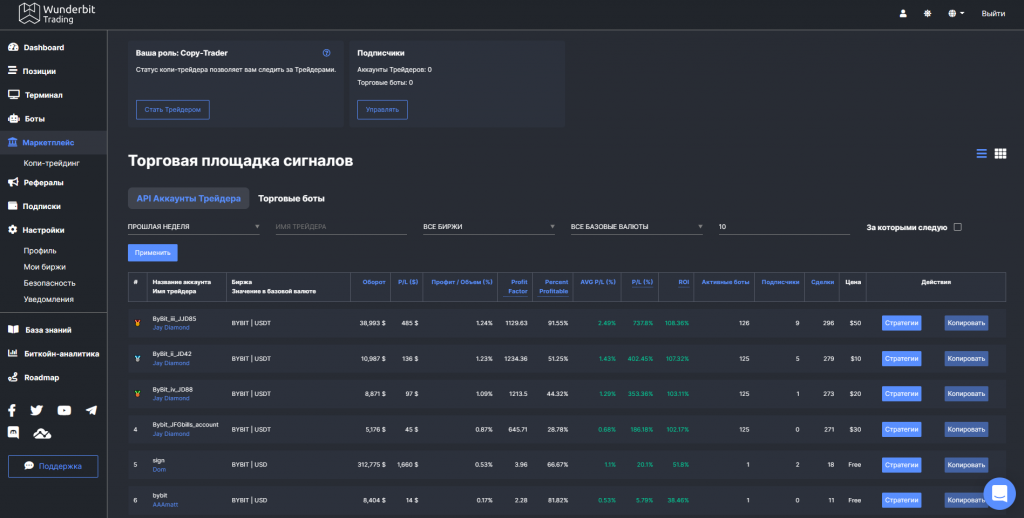The width and height of the screenshot is (1024, 518).
Task: Expand the 'ПРОШЛАЯ НЕДЕЛЯ' period dropdown
Action: click(x=193, y=227)
